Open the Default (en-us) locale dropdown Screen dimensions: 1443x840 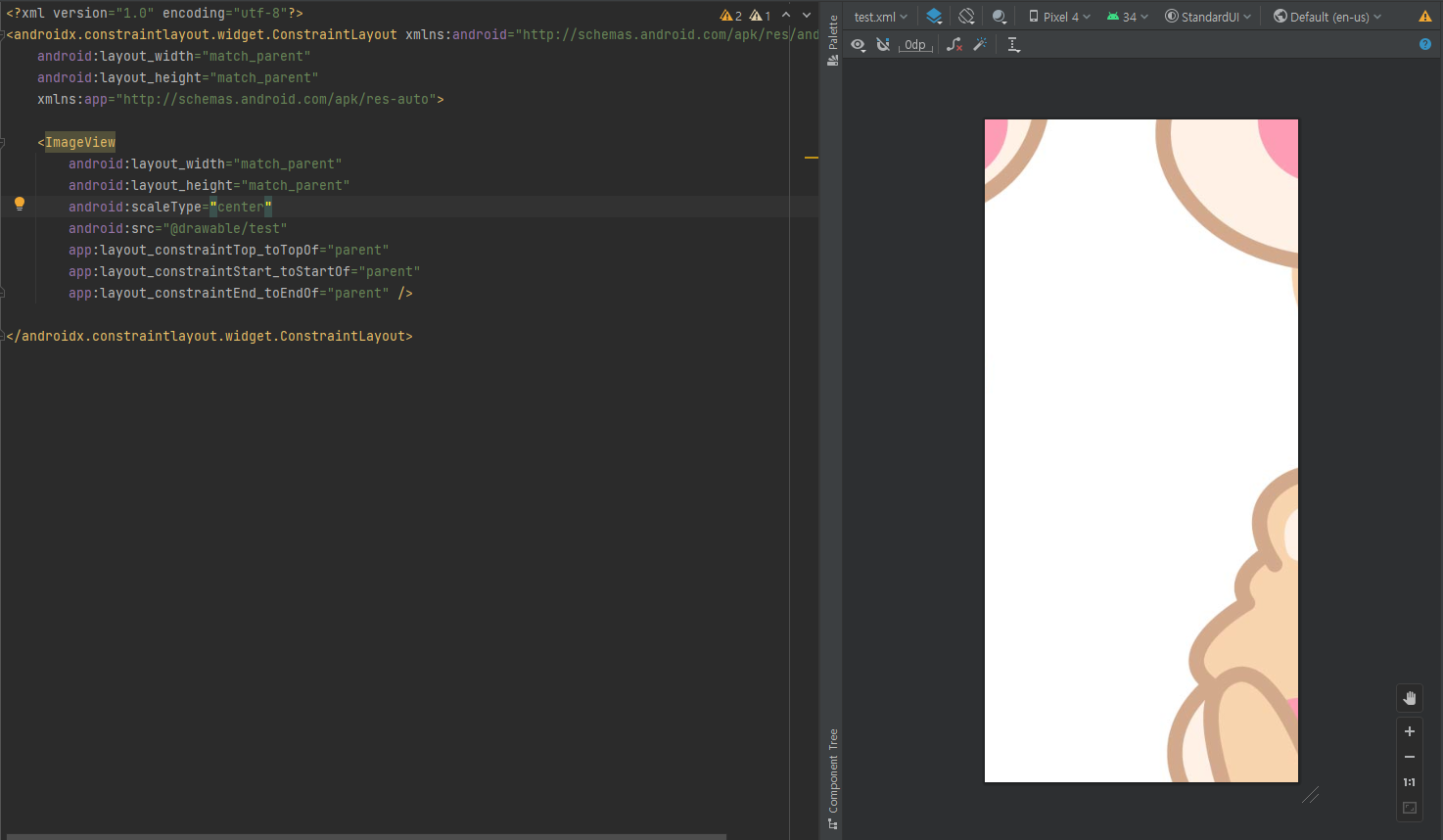pyautogui.click(x=1327, y=17)
